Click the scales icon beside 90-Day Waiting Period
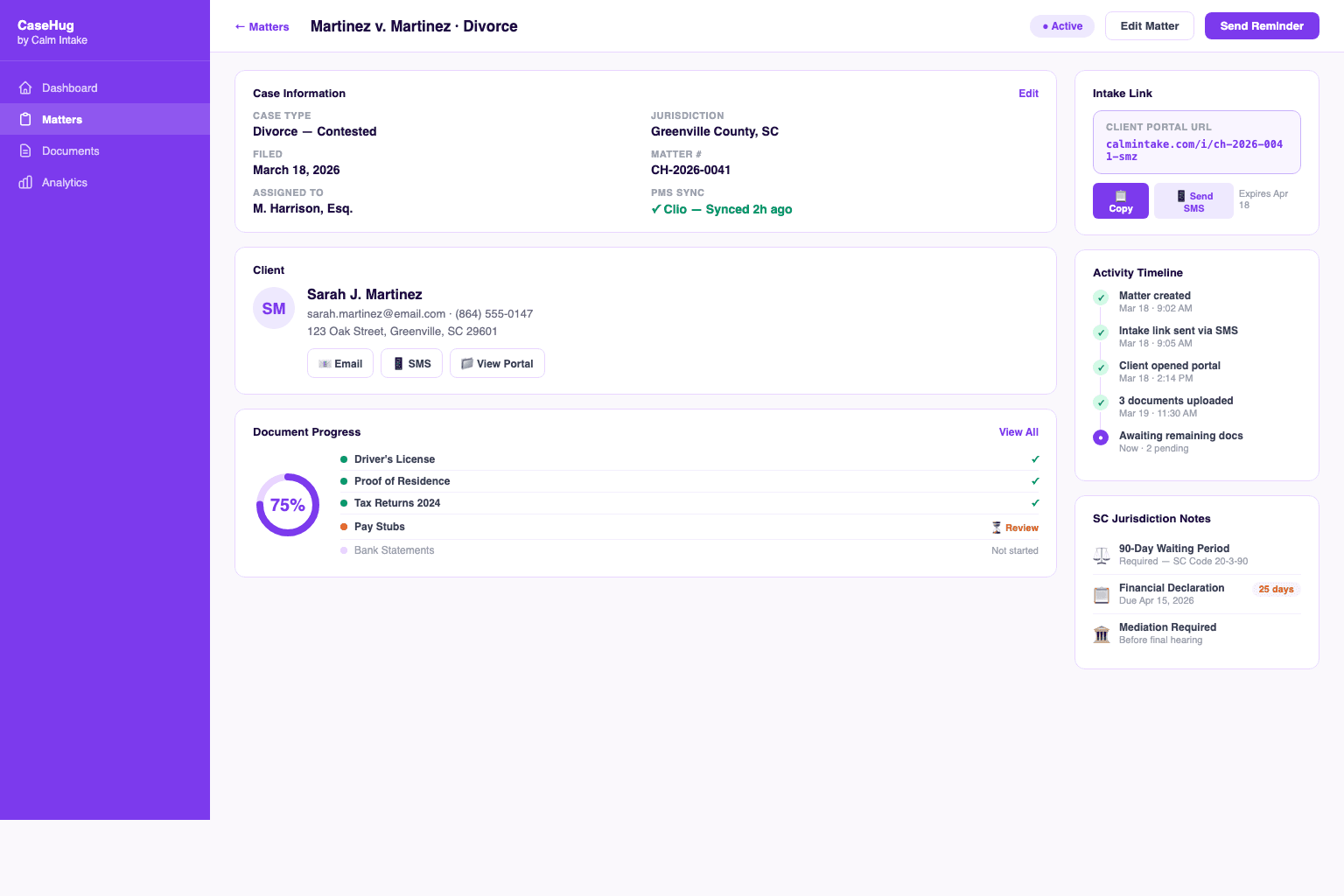 [x=1101, y=555]
